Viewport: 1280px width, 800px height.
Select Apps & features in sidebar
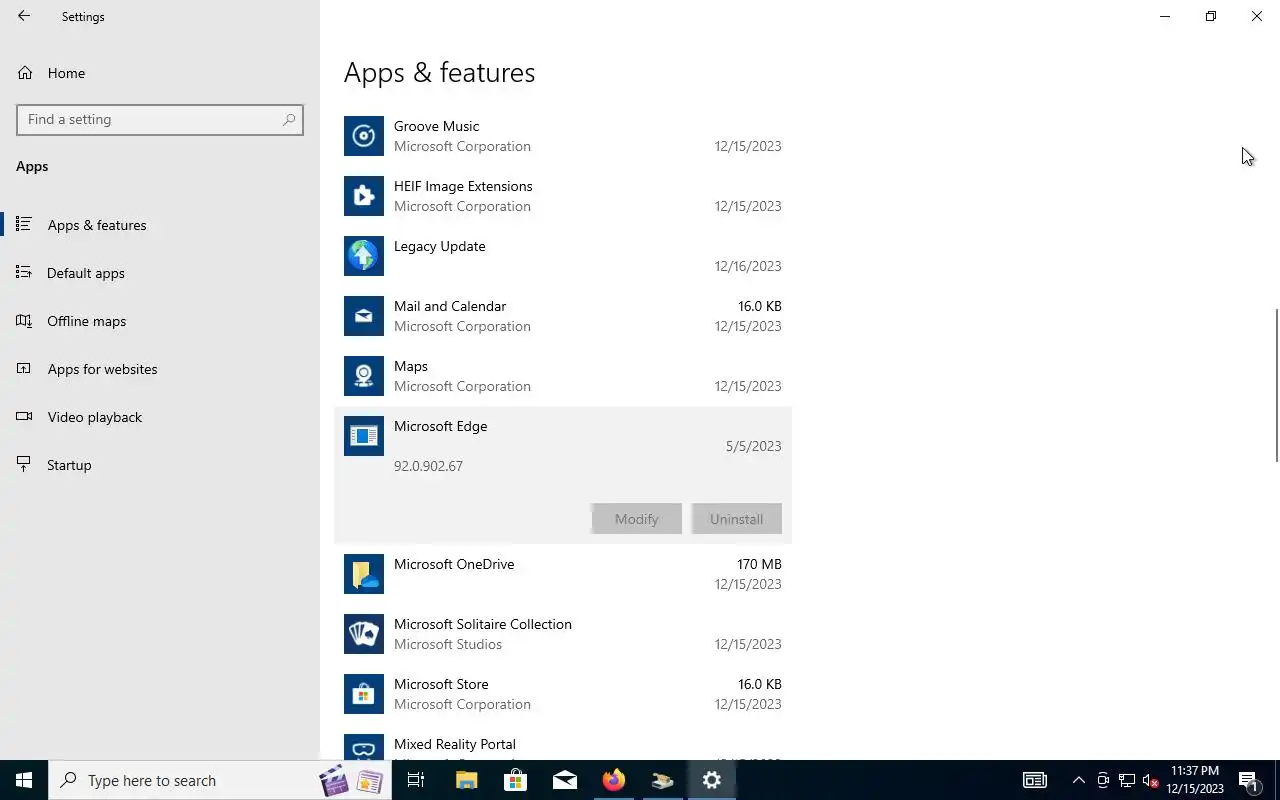click(160, 225)
